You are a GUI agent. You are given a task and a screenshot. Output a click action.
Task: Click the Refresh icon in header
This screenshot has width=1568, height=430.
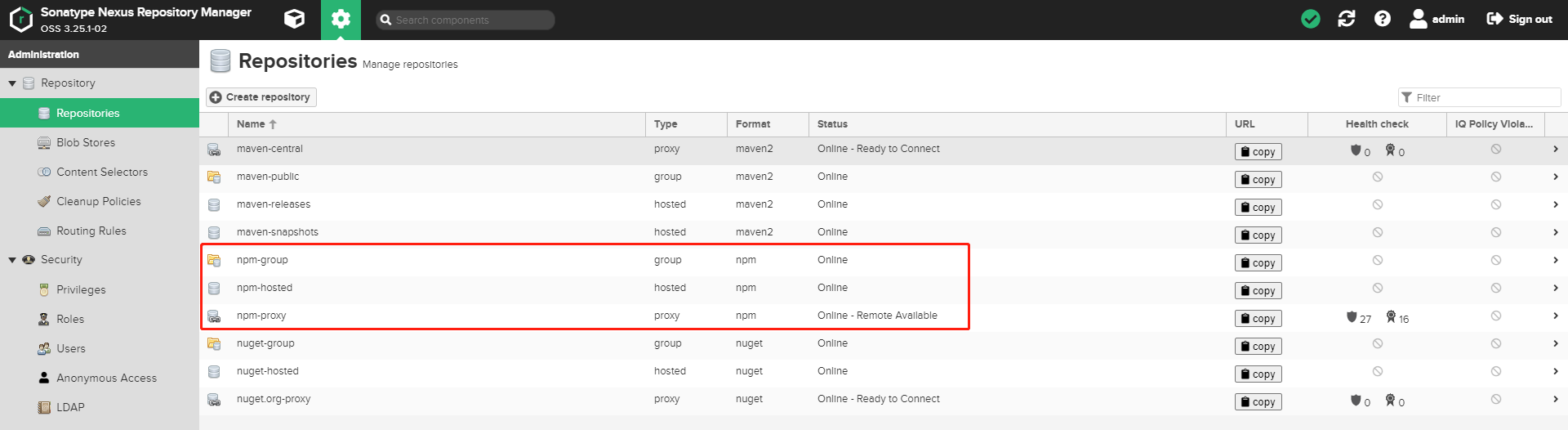coord(1346,19)
